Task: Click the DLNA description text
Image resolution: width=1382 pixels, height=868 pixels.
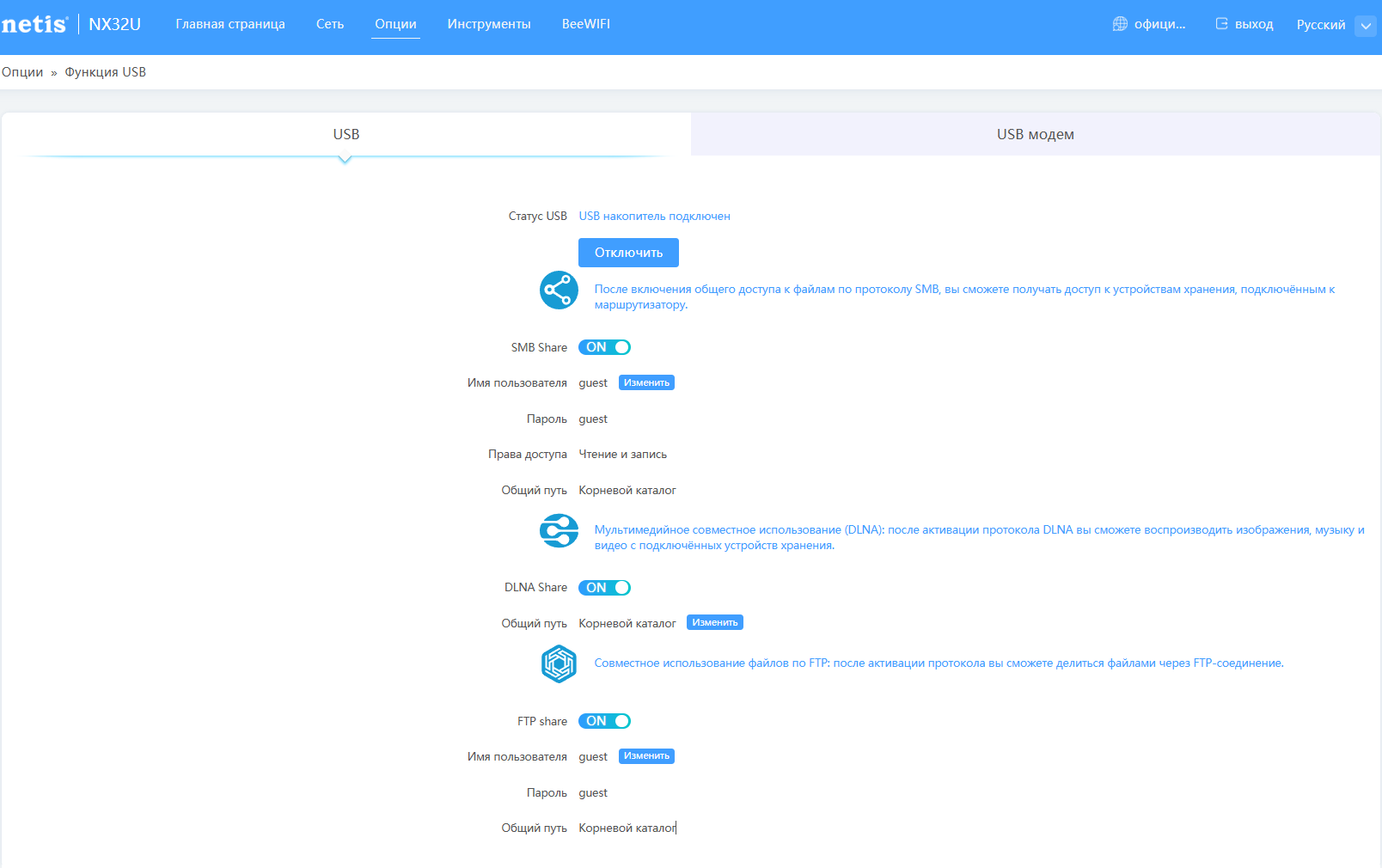Action: tap(979, 537)
